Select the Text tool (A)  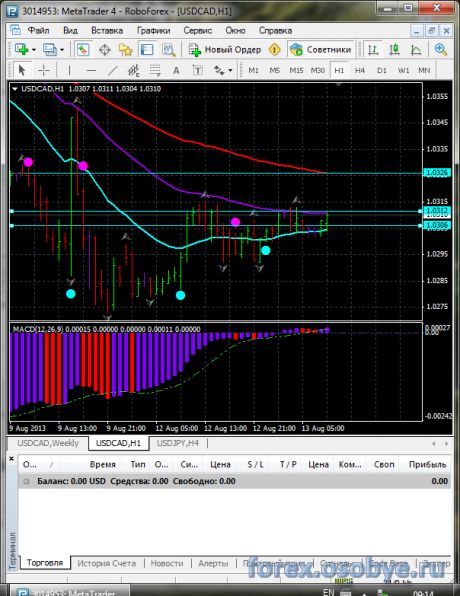176,70
